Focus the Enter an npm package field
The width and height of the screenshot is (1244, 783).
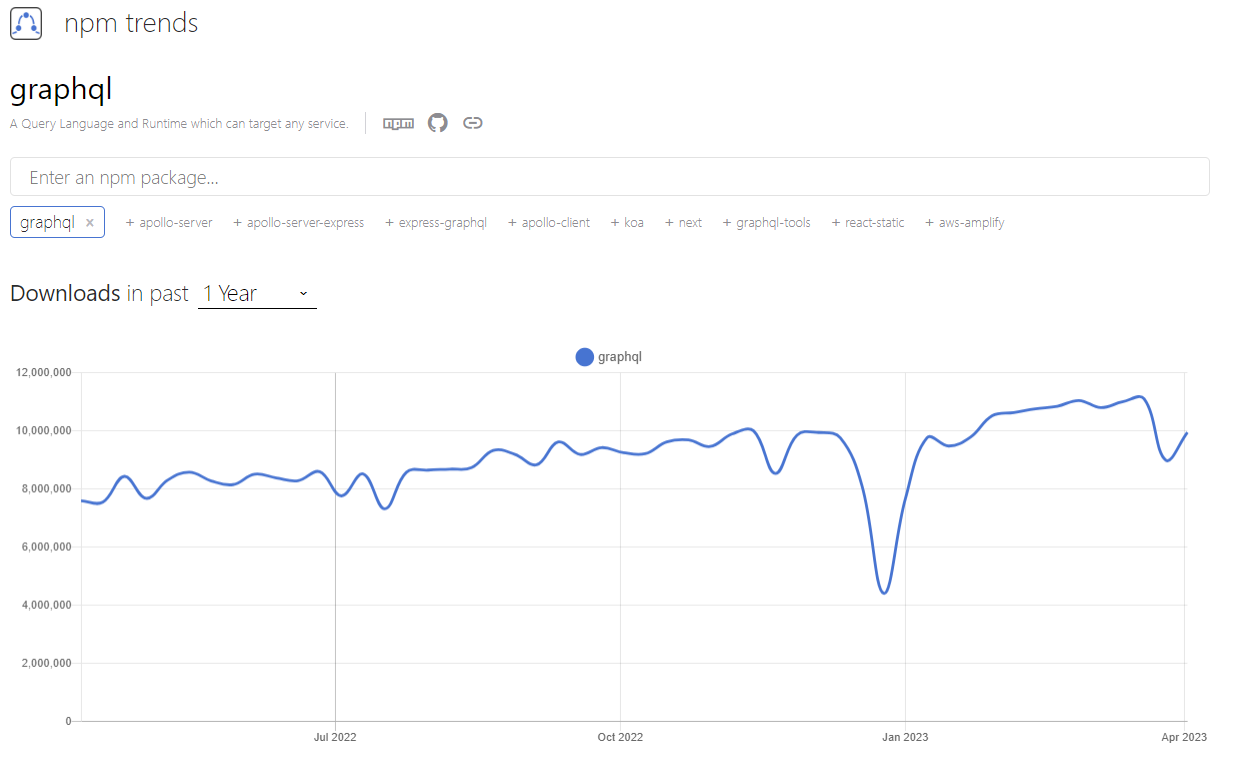(610, 177)
